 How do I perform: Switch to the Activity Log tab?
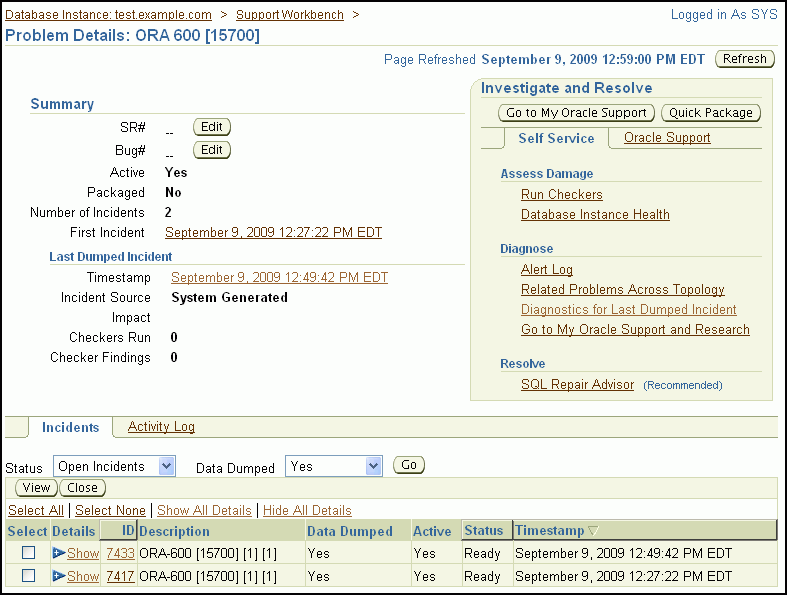pos(161,427)
